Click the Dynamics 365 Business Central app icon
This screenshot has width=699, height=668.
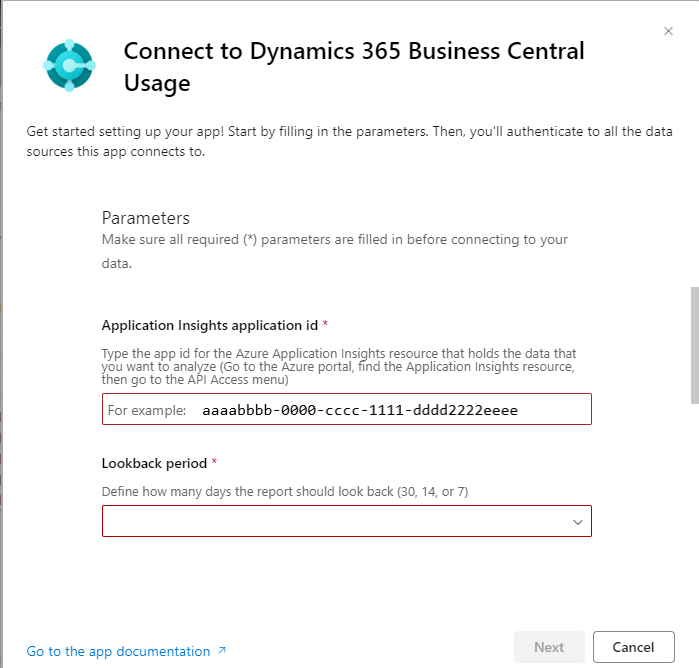click(69, 65)
